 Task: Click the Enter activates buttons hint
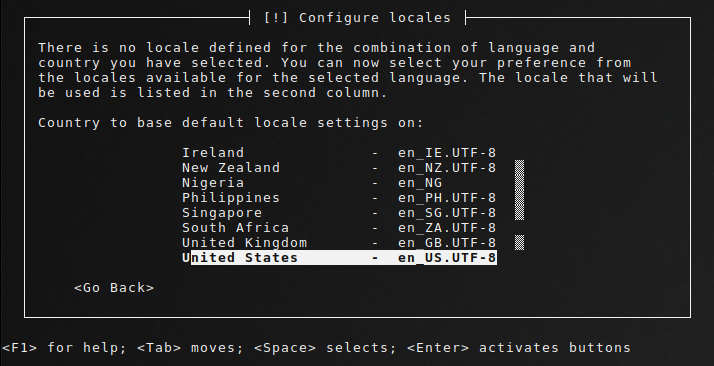(519, 348)
